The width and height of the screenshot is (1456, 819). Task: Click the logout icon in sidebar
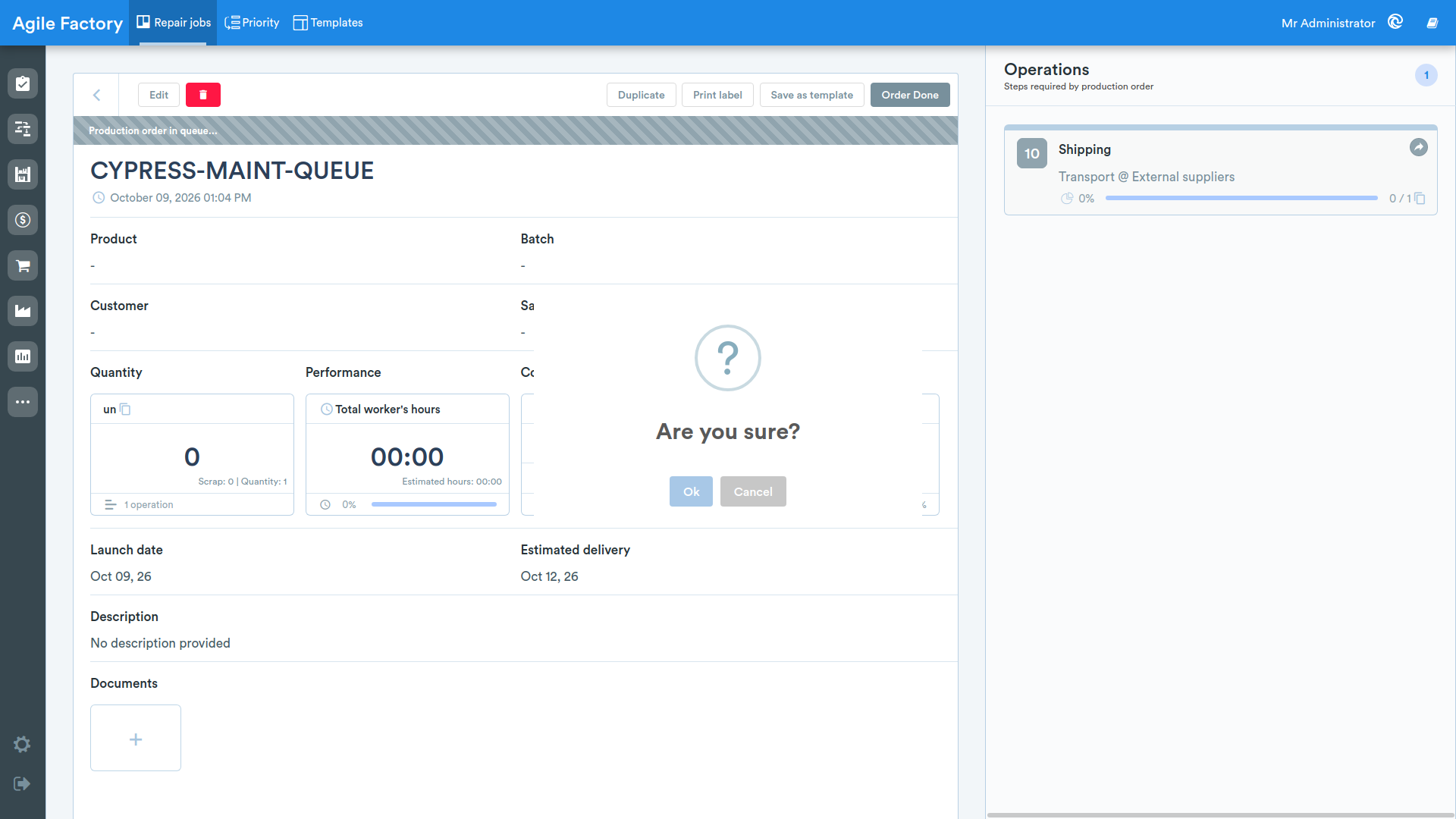coord(22,783)
